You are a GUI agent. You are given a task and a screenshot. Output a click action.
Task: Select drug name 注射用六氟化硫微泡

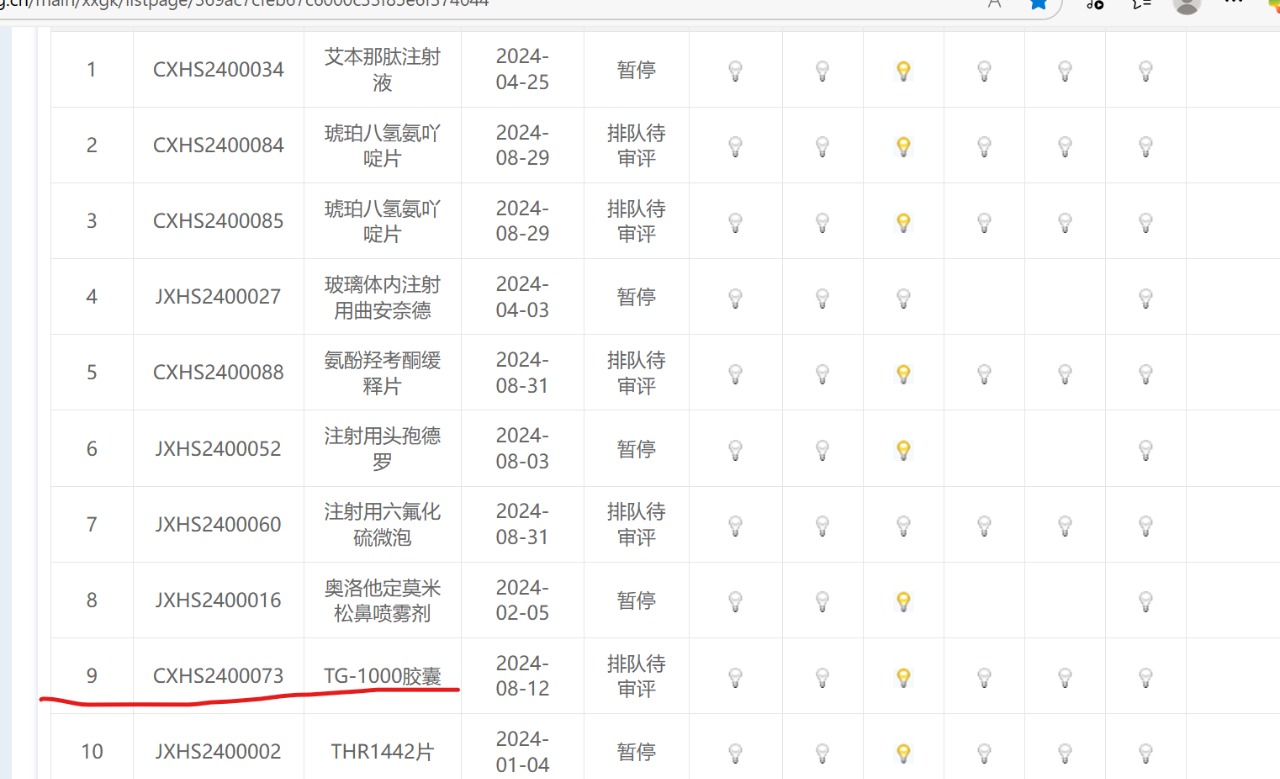pos(382,524)
